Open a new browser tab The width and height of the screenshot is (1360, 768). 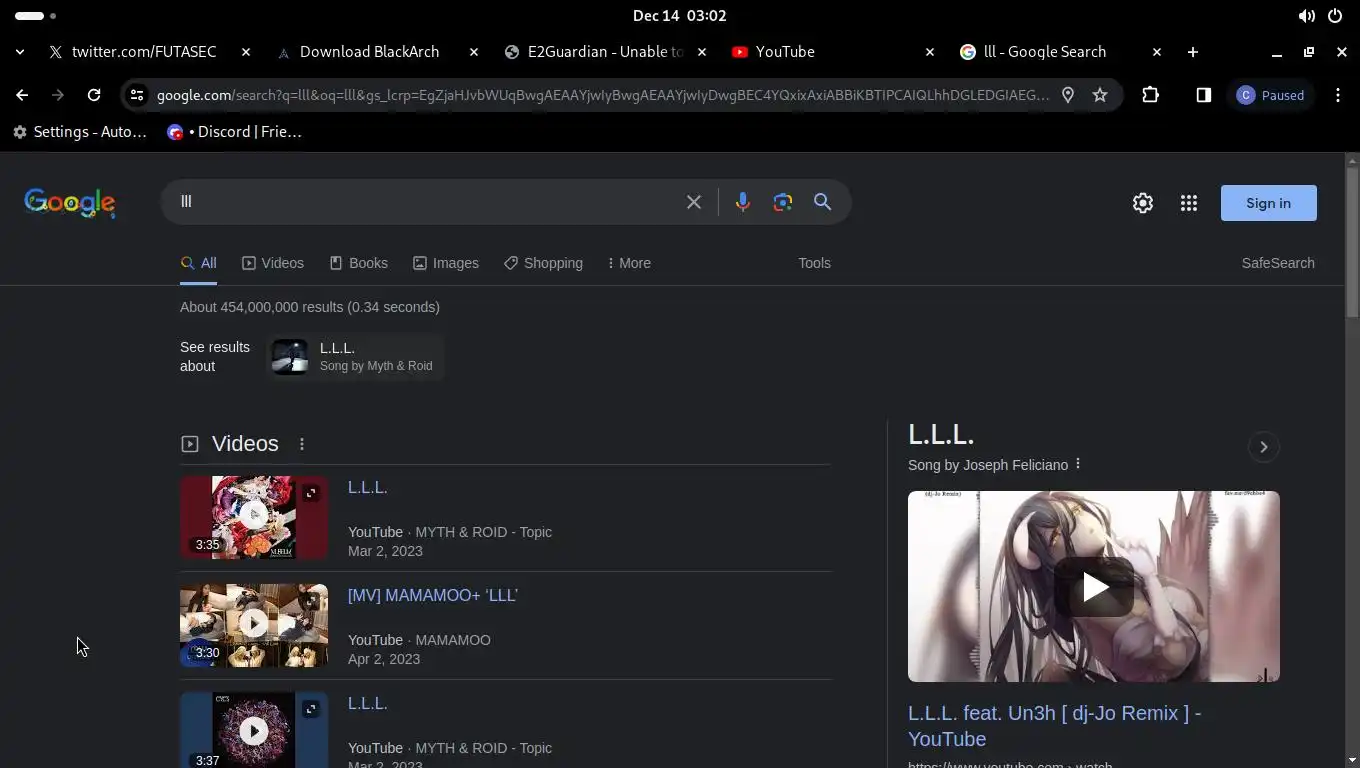coord(1192,52)
